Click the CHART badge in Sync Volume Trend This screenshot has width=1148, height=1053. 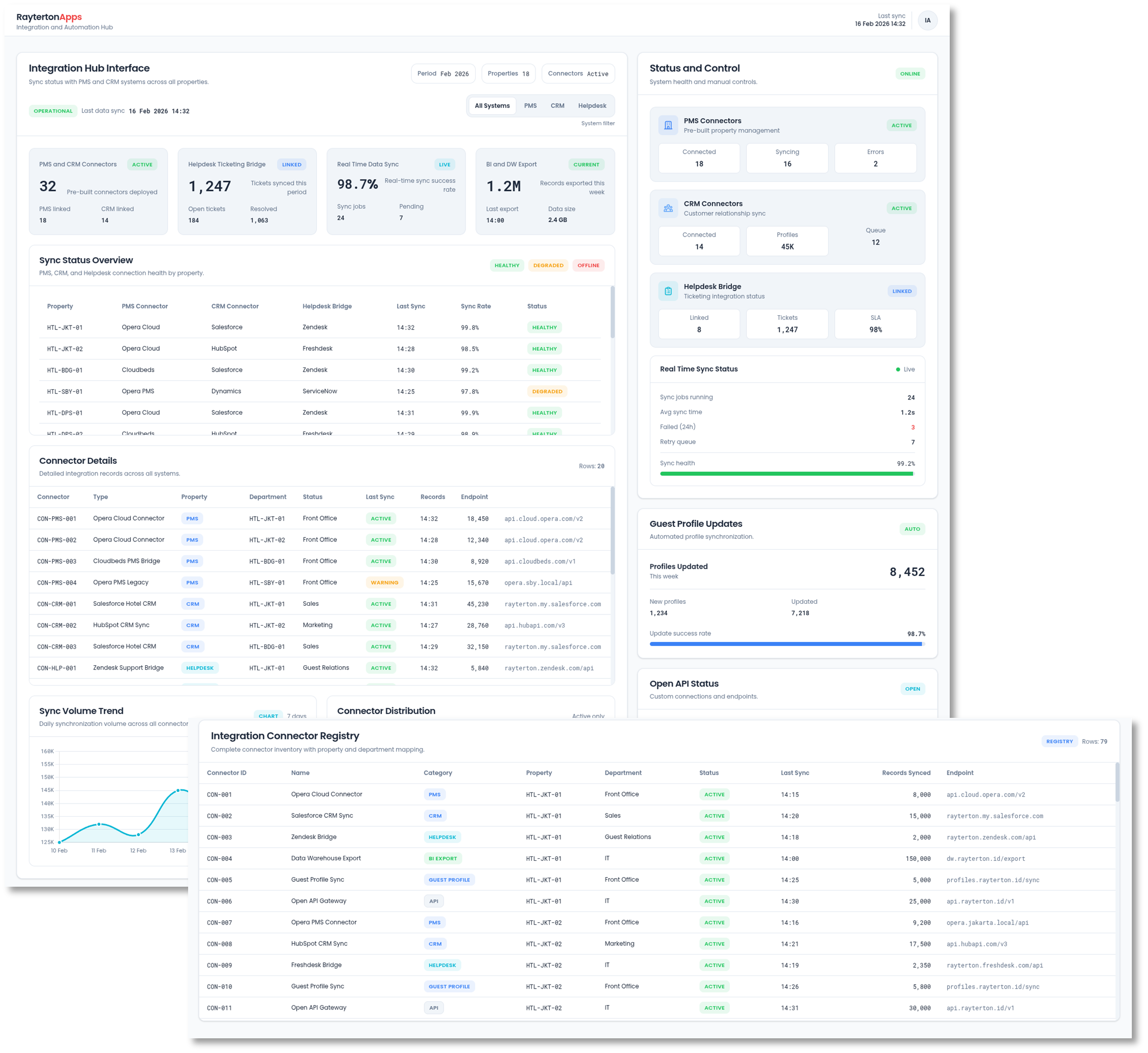(x=268, y=716)
